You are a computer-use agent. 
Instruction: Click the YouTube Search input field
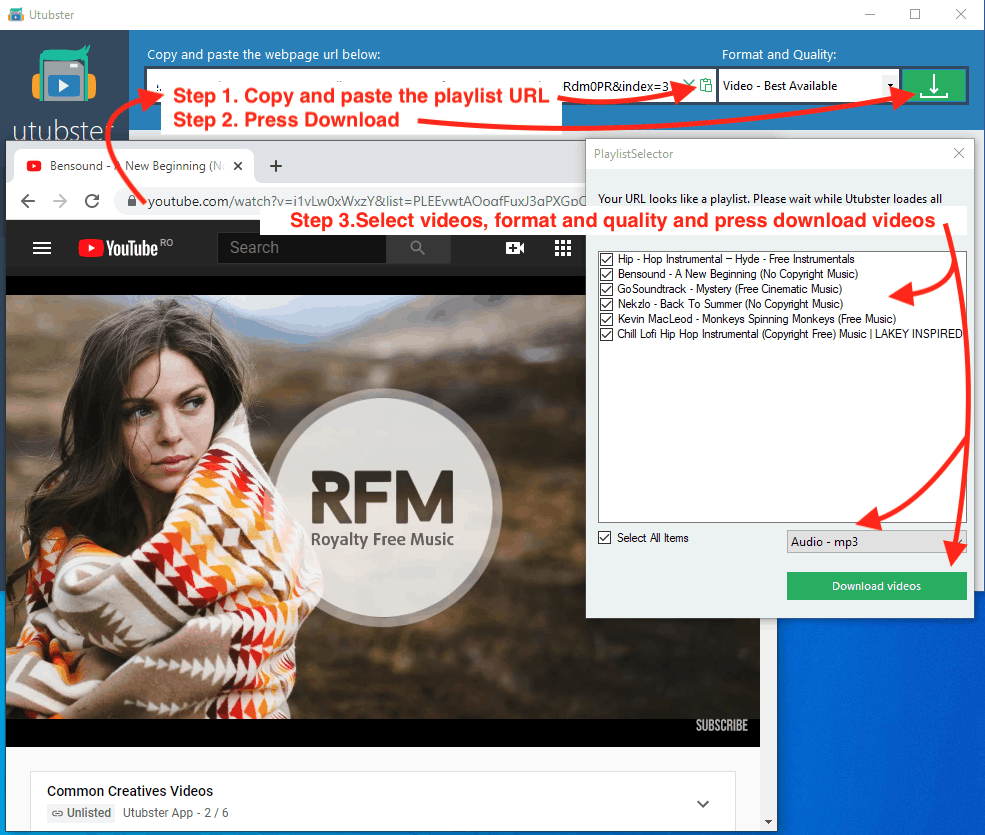[302, 248]
